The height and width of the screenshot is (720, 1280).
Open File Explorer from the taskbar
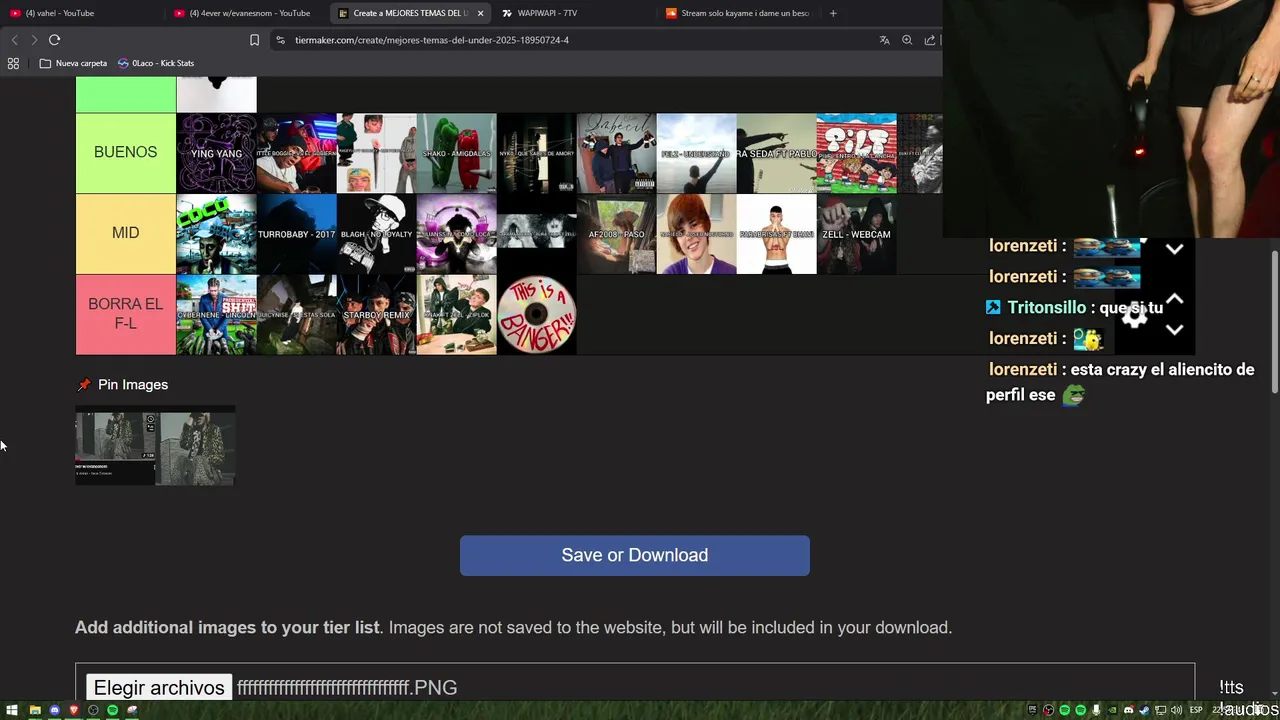pyautogui.click(x=35, y=710)
